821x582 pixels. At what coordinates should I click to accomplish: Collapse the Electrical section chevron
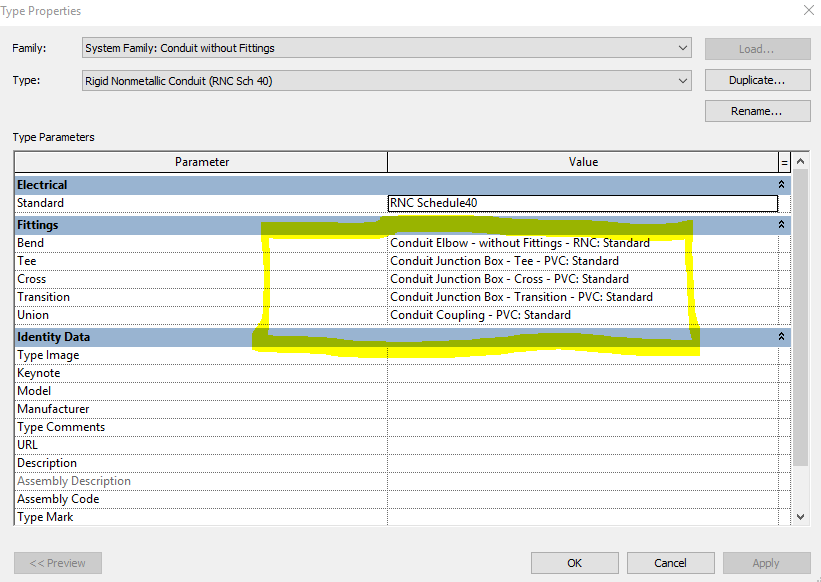click(x=781, y=184)
